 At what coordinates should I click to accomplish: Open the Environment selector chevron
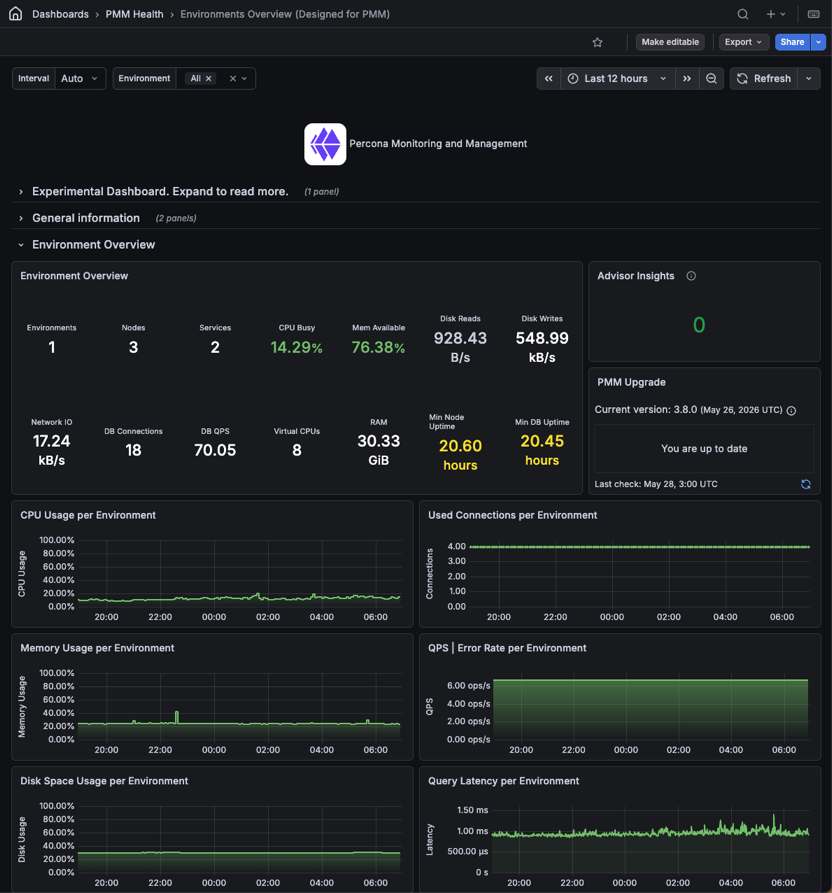click(244, 79)
